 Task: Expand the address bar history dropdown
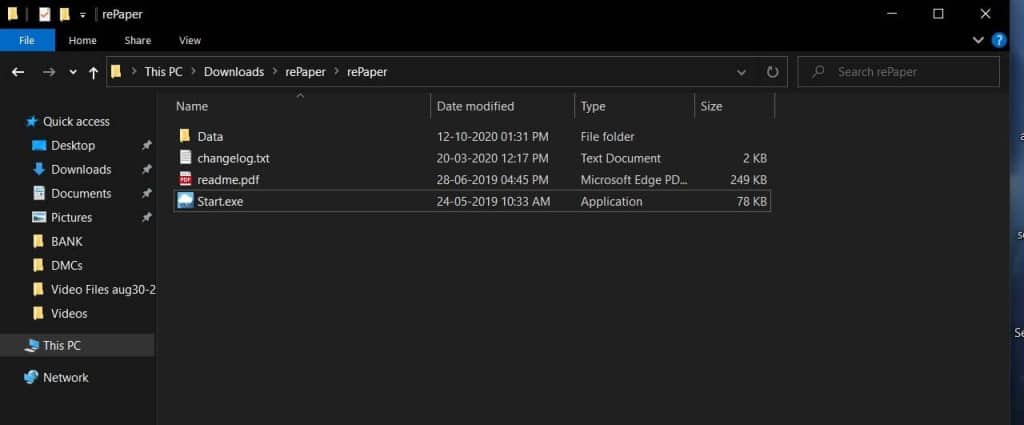[x=741, y=72]
